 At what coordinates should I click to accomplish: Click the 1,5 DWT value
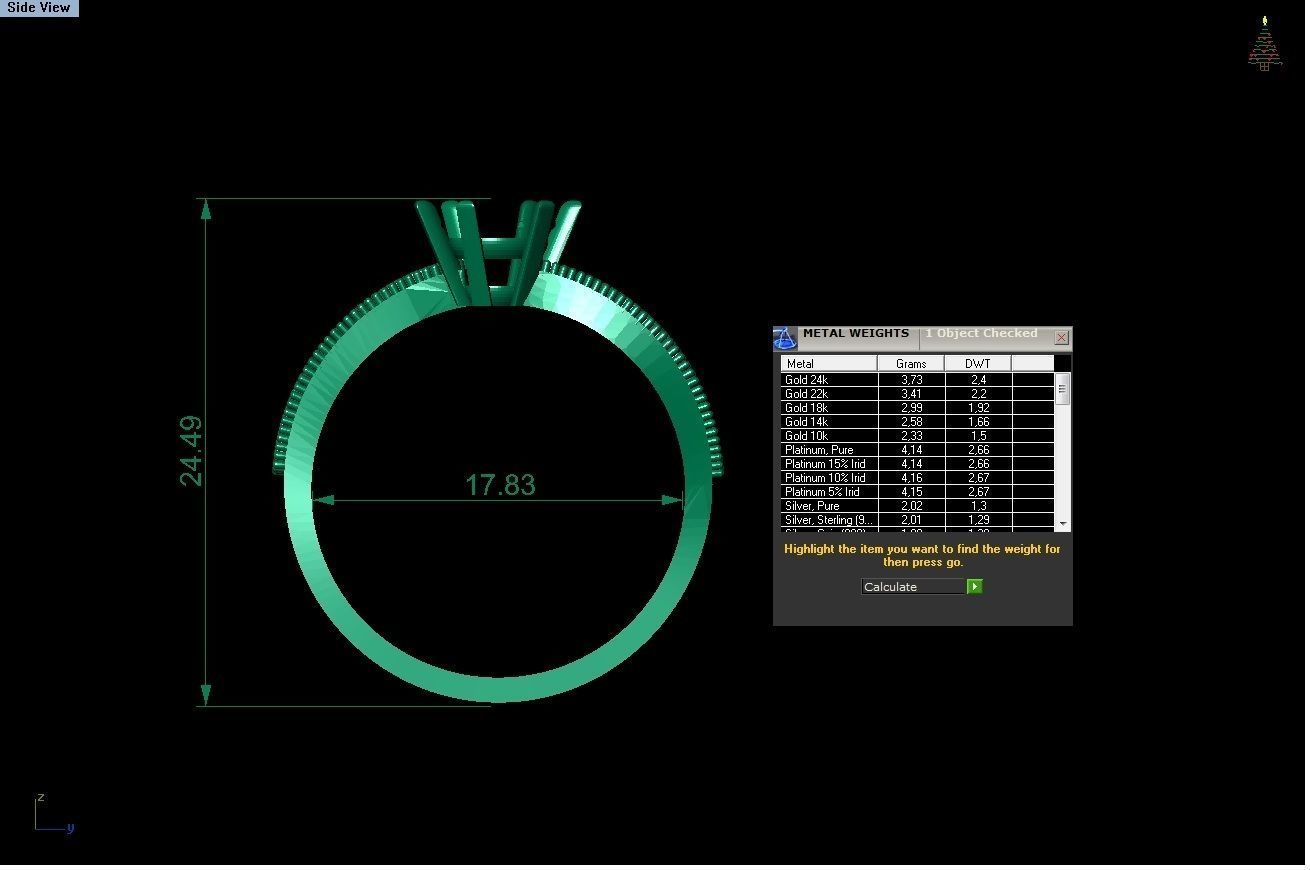[978, 436]
